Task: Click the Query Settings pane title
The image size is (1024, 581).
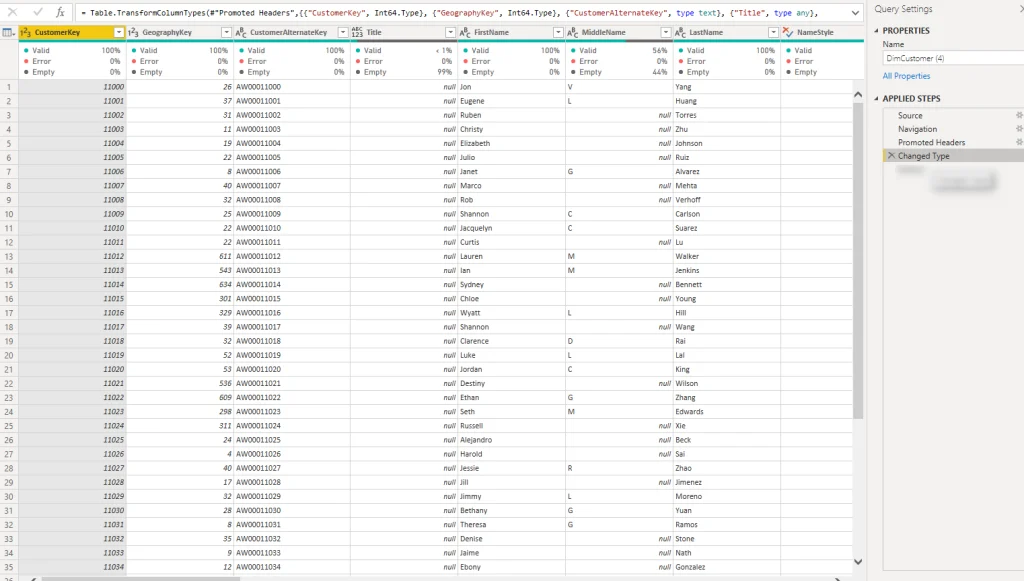Action: coord(903,9)
